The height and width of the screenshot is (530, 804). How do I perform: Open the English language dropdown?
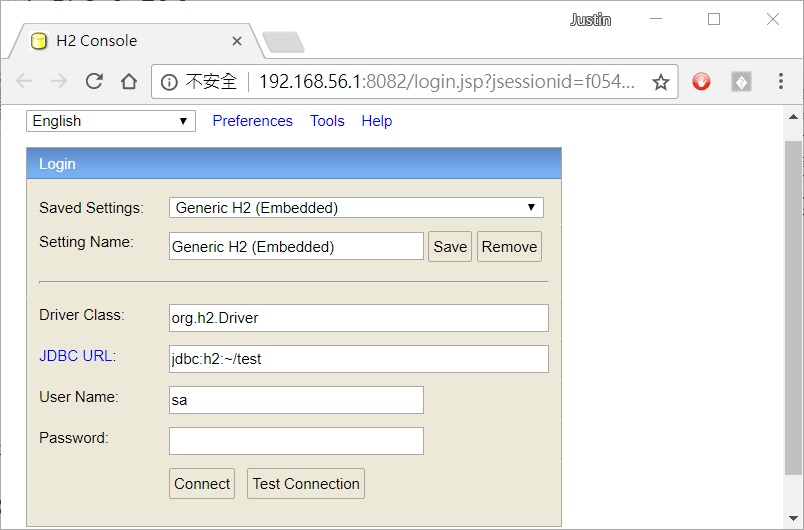pyautogui.click(x=111, y=121)
